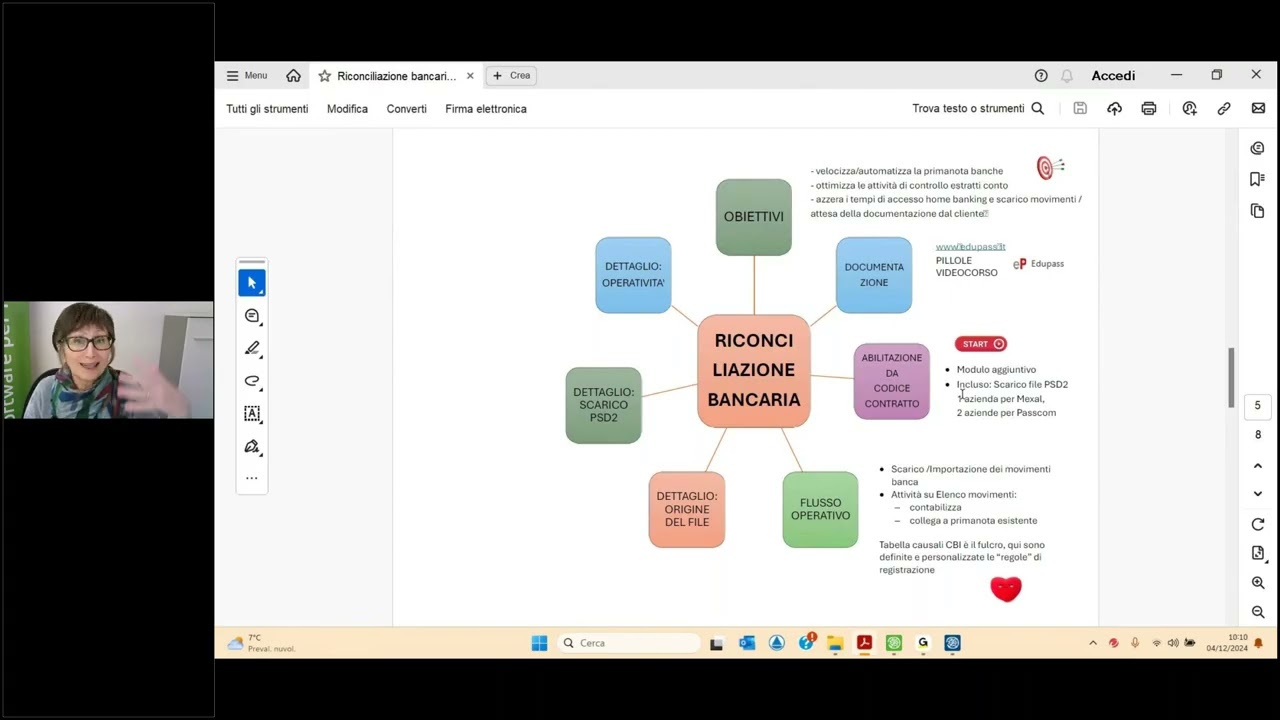The width and height of the screenshot is (1280, 720).
Task: Zoom in on the document
Action: pyautogui.click(x=1258, y=583)
